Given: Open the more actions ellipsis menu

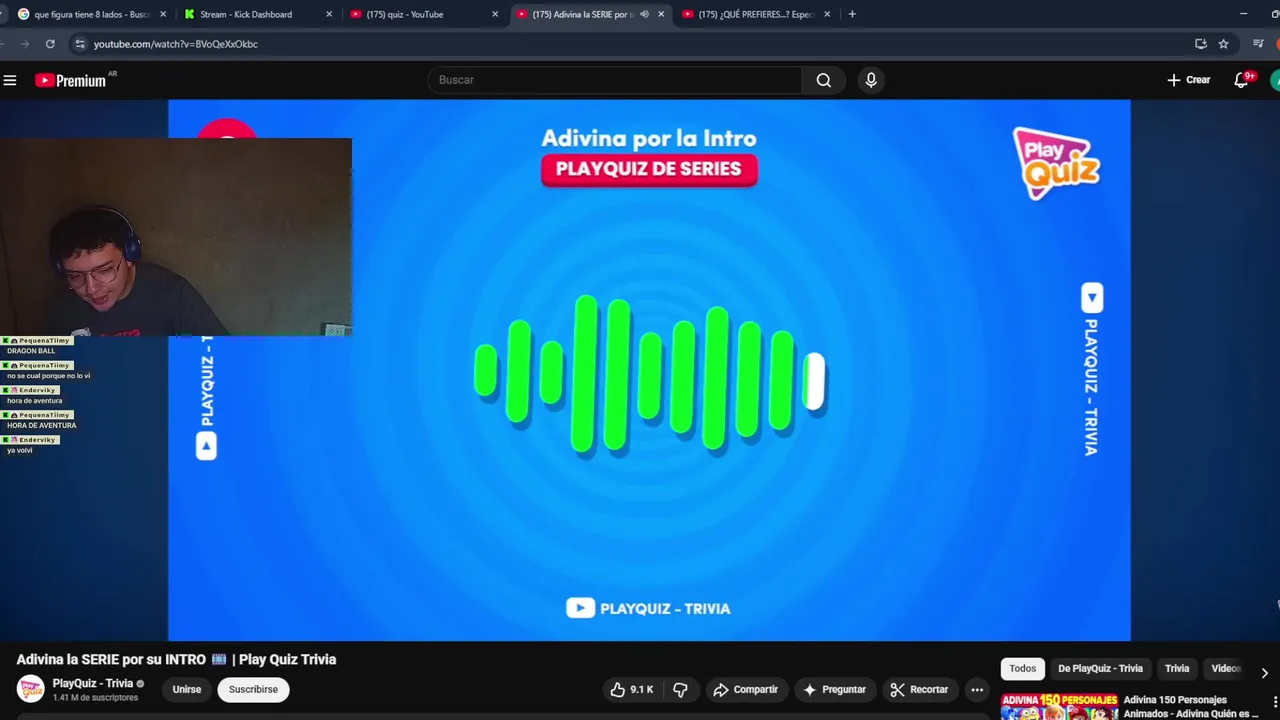Looking at the screenshot, I should pos(977,690).
